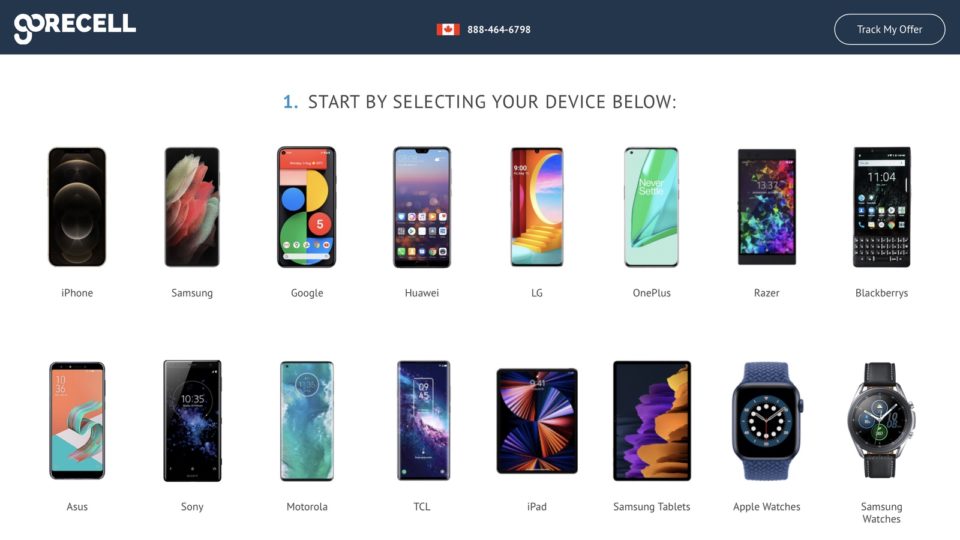Select the Asus phone image
This screenshot has height=540, width=960.
point(77,421)
